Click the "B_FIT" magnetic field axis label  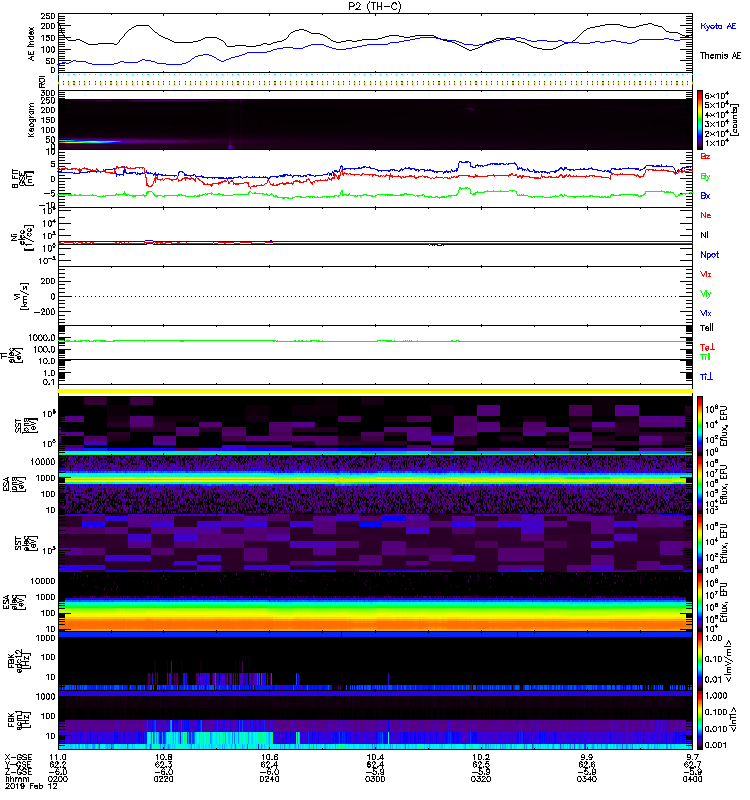tap(21, 179)
